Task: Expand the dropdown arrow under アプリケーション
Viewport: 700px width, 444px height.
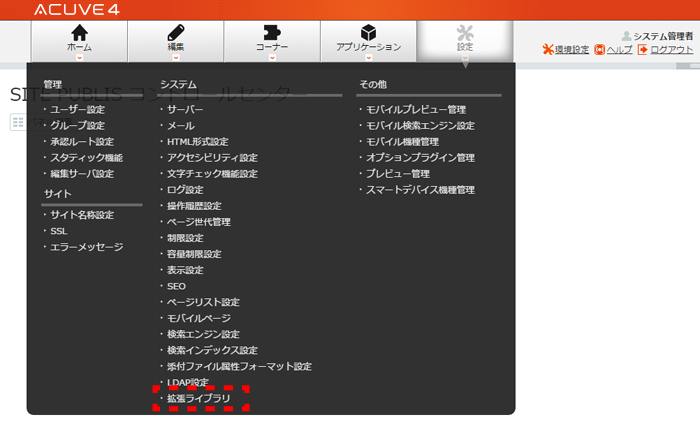Action: pyautogui.click(x=369, y=58)
